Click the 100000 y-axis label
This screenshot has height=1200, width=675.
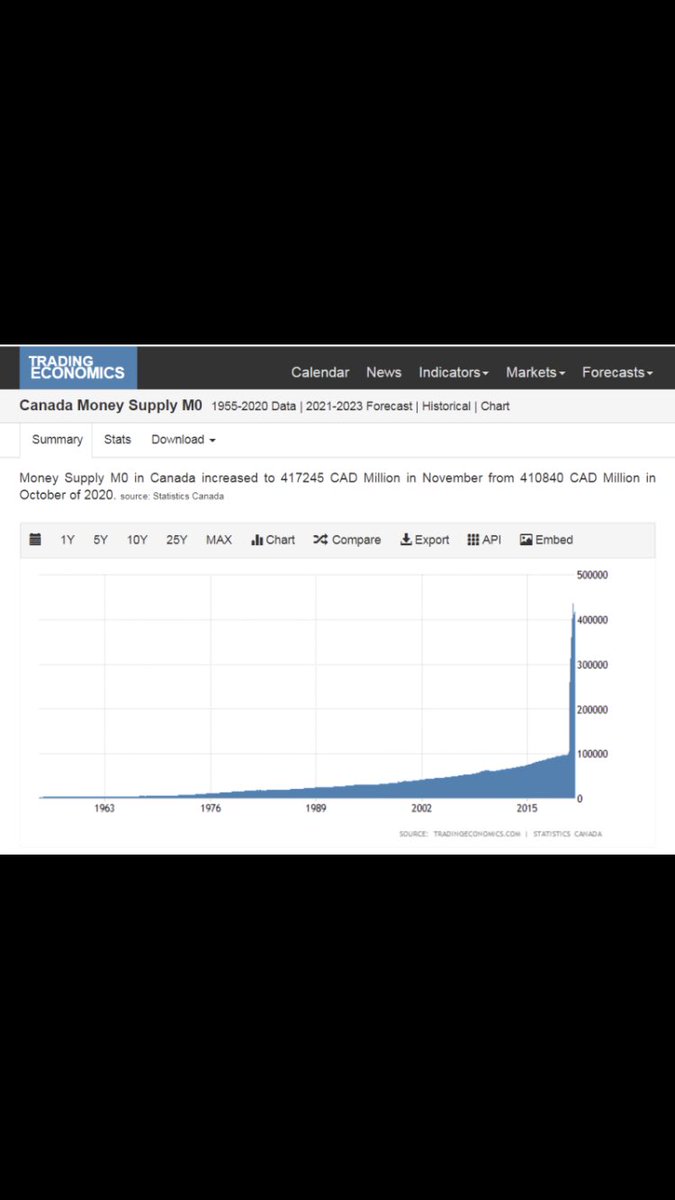(592, 754)
